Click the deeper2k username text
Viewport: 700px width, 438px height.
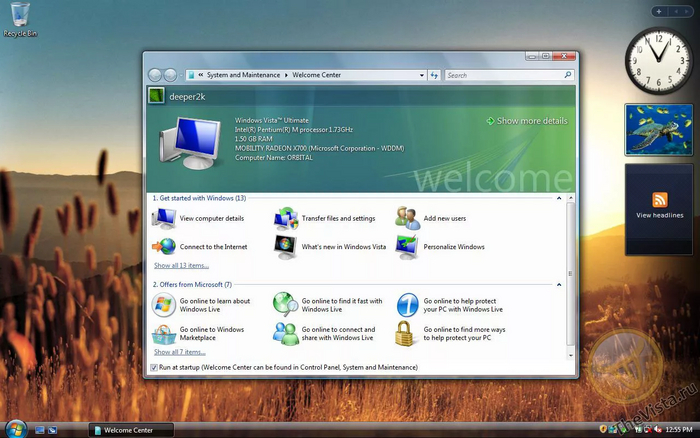187,96
